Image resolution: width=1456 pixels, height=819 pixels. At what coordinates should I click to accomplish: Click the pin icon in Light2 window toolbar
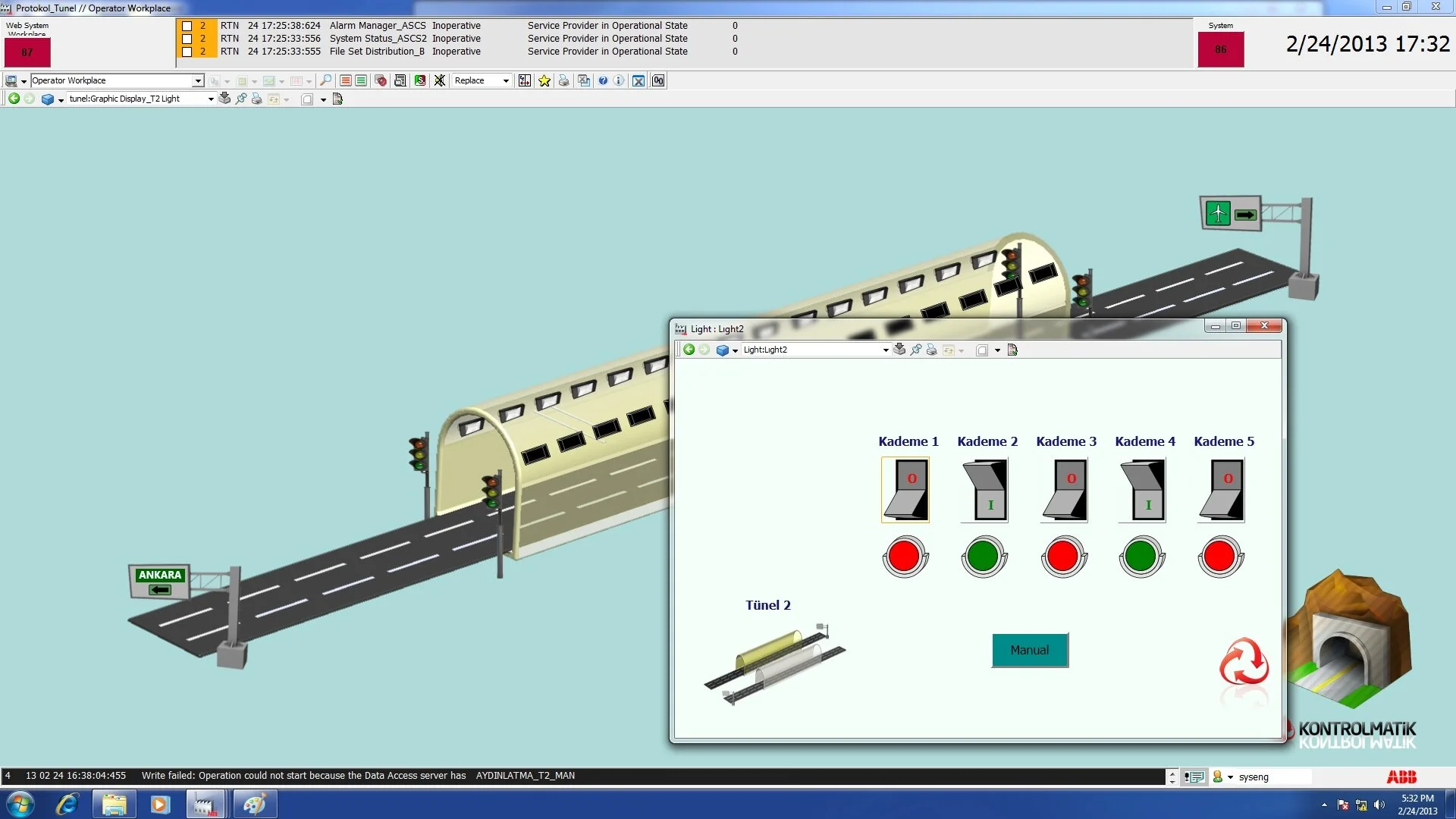[x=916, y=350]
